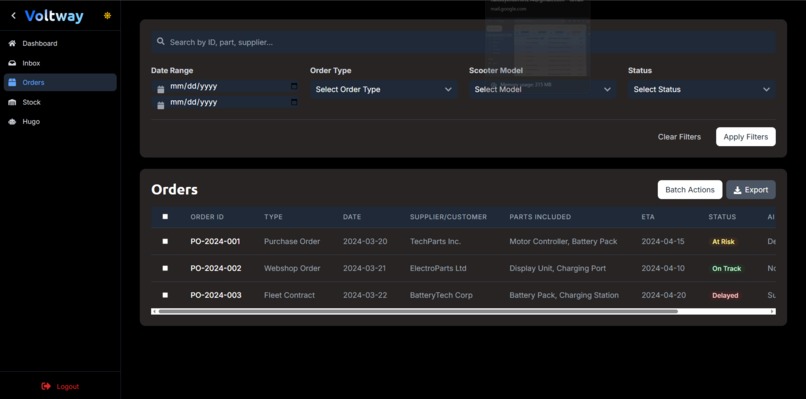
Task: Click the ORDER ID column header
Action: click(x=207, y=217)
